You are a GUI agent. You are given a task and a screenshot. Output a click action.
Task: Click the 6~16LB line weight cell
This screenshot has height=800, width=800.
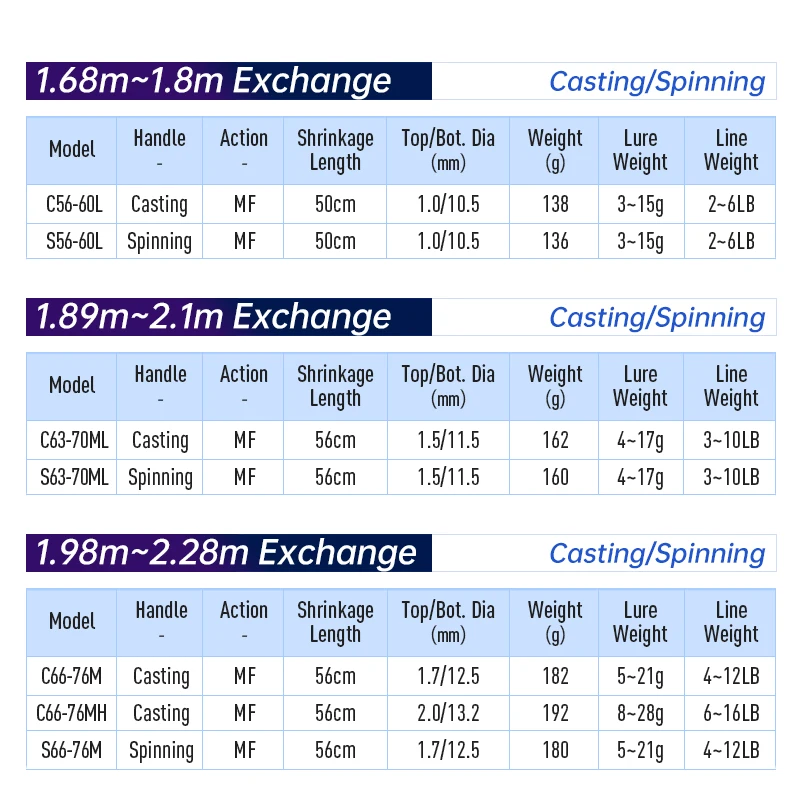tap(731, 713)
